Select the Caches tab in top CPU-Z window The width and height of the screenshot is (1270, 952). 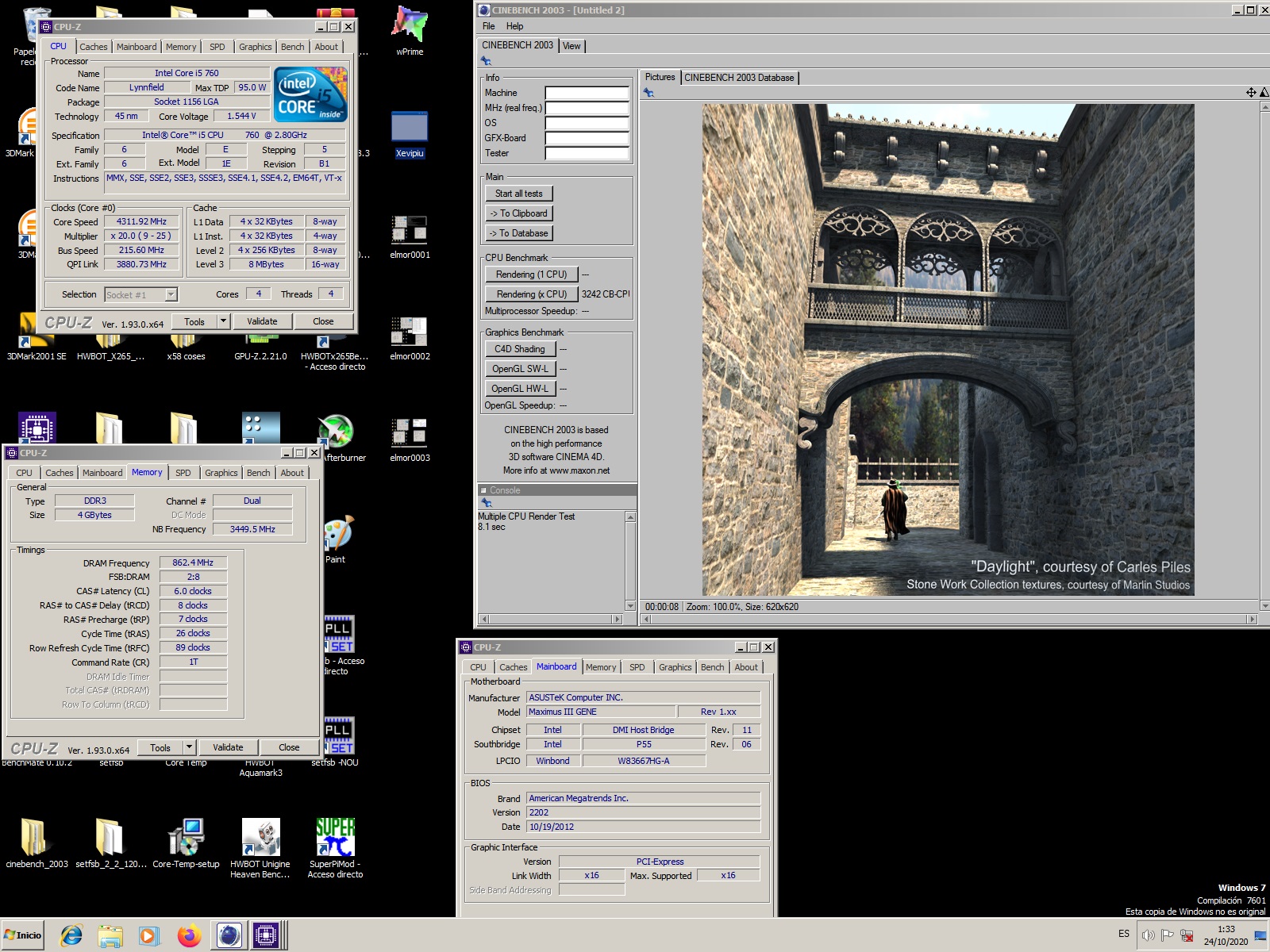pos(93,47)
